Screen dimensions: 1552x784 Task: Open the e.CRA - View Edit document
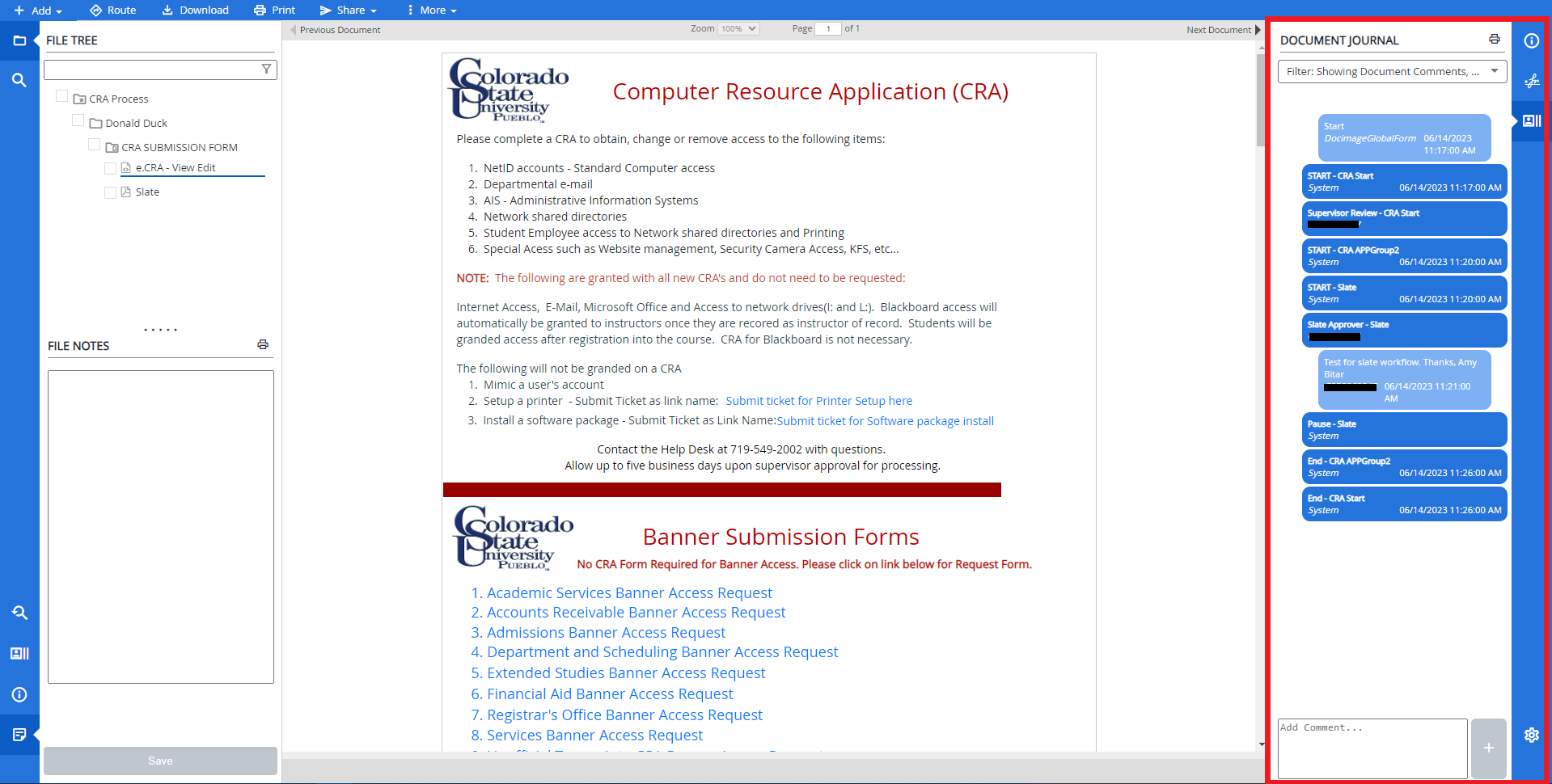pyautogui.click(x=175, y=168)
